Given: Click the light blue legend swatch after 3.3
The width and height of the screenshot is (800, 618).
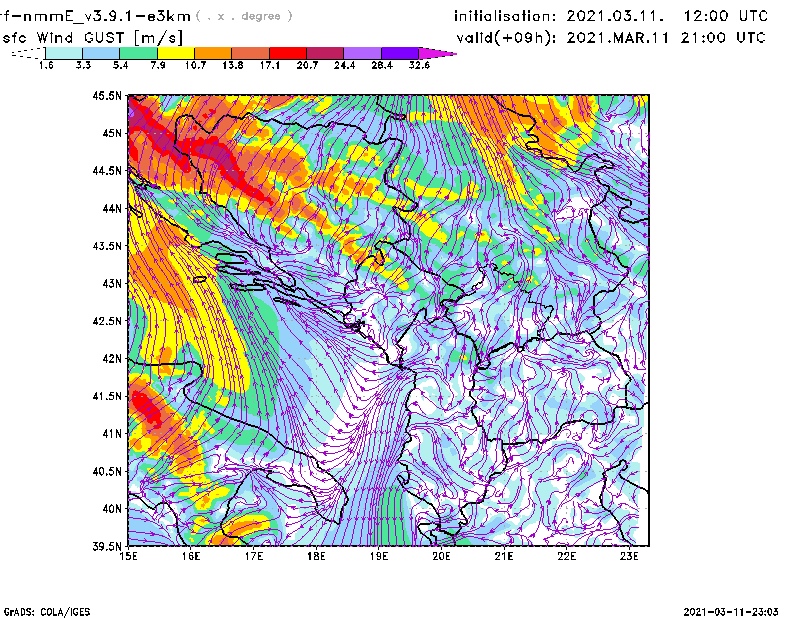Looking at the screenshot, I should (101, 53).
